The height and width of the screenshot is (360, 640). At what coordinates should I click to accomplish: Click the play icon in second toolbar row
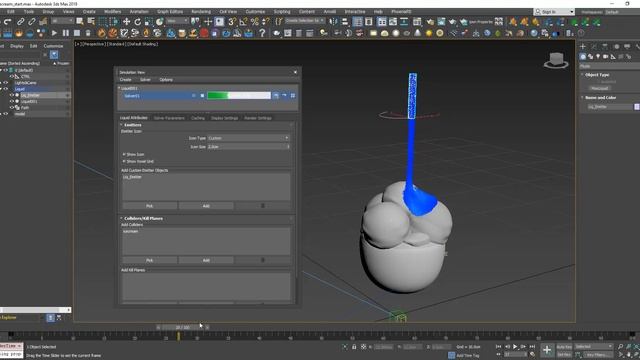[x=54, y=33]
